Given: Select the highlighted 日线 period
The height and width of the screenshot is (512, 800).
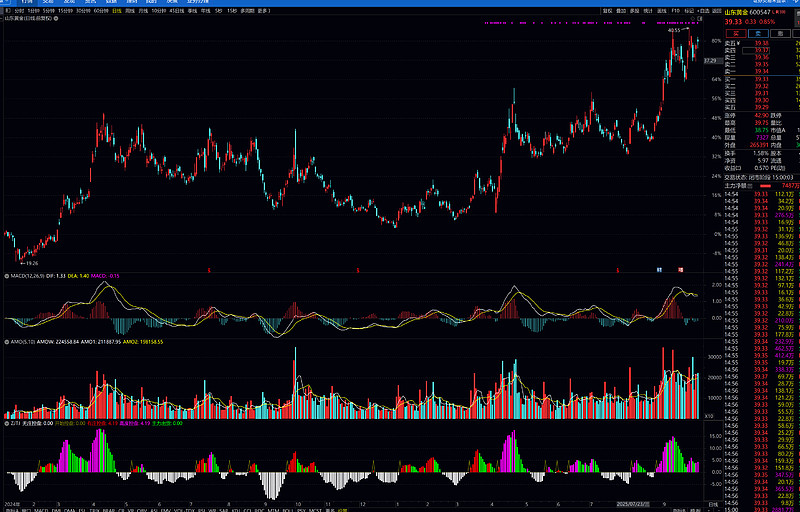Looking at the screenshot, I should click(117, 11).
